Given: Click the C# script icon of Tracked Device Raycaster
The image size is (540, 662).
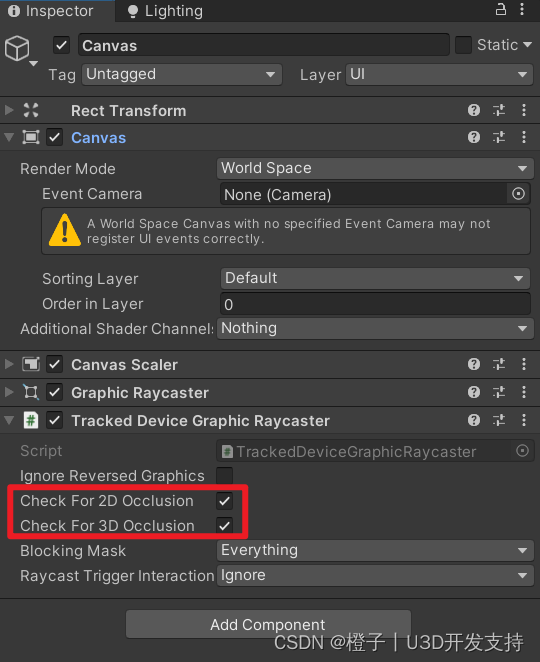Looking at the screenshot, I should coord(31,420).
